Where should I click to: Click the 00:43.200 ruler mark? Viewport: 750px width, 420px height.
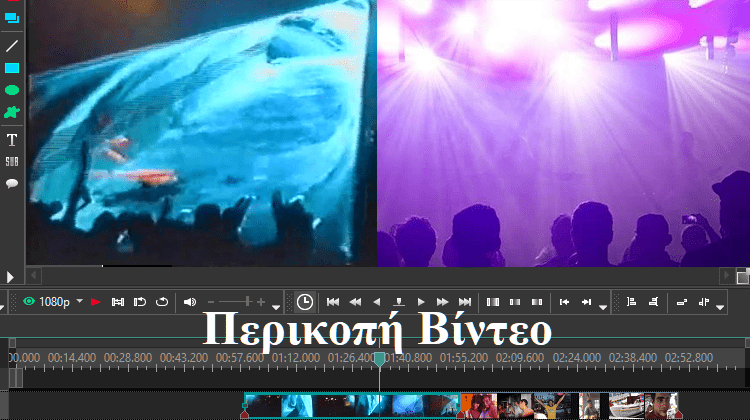(x=184, y=358)
